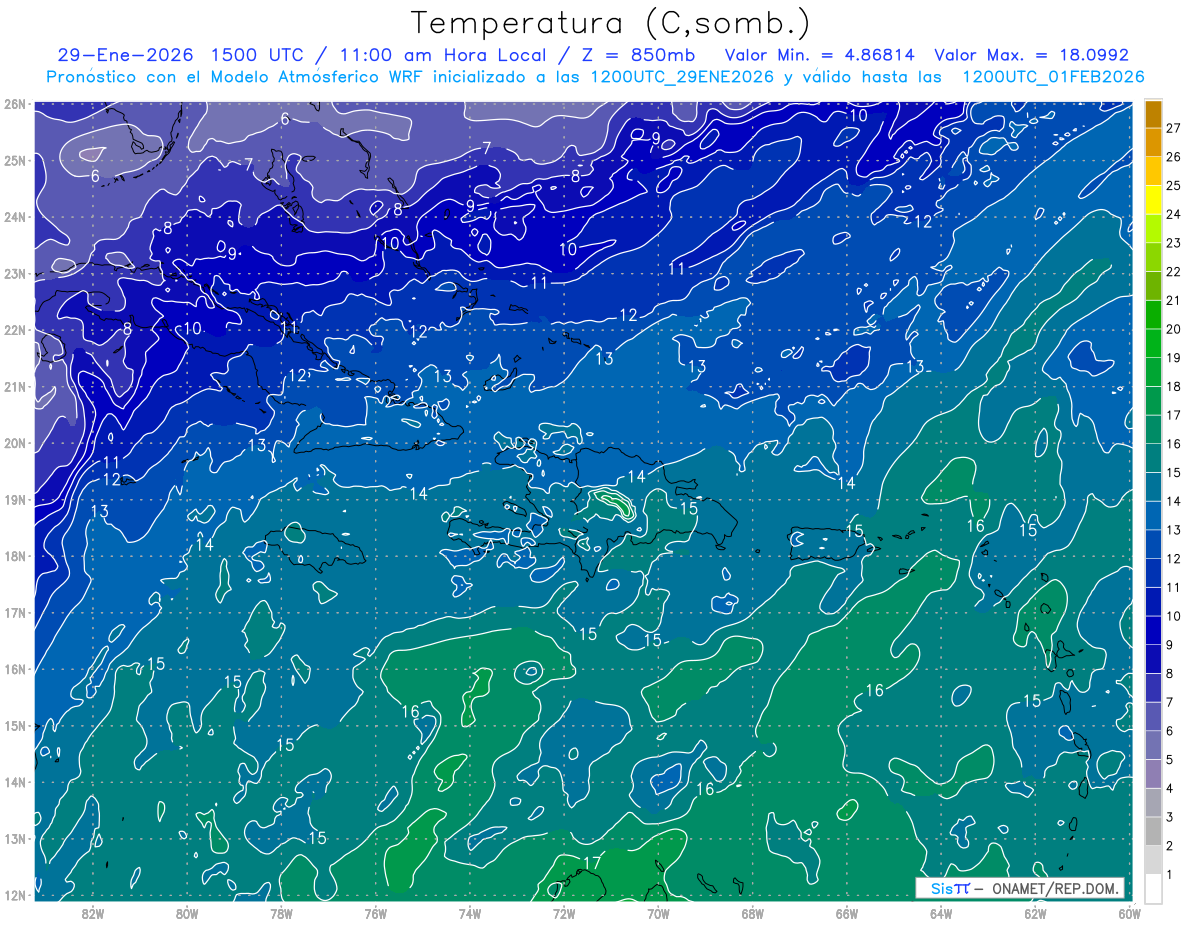The width and height of the screenshot is (1200, 927).
Task: Pick the gray legend band between 2 and 3
Action: click(1153, 831)
